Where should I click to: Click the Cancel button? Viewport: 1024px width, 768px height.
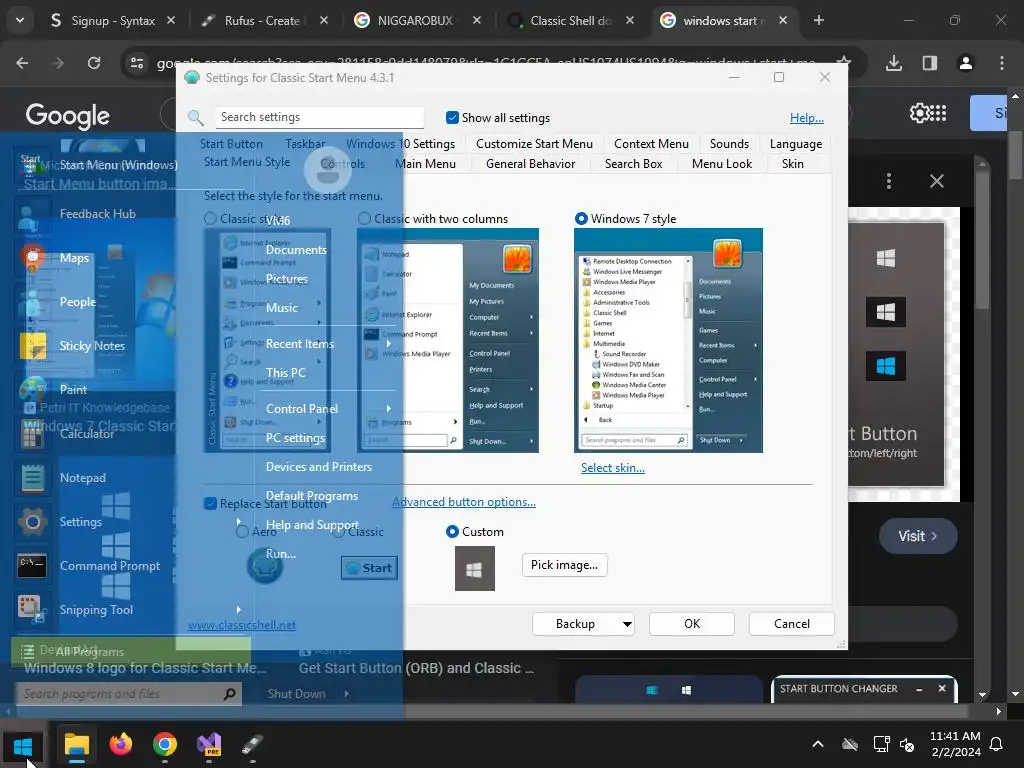(x=792, y=624)
